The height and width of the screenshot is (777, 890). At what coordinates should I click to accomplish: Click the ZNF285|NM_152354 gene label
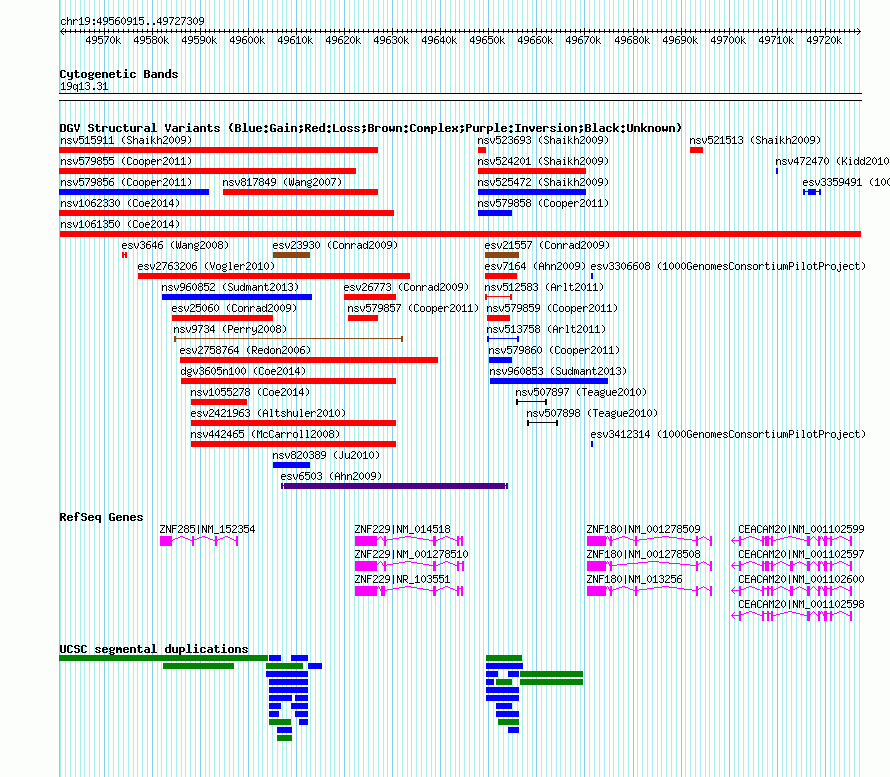click(207, 529)
